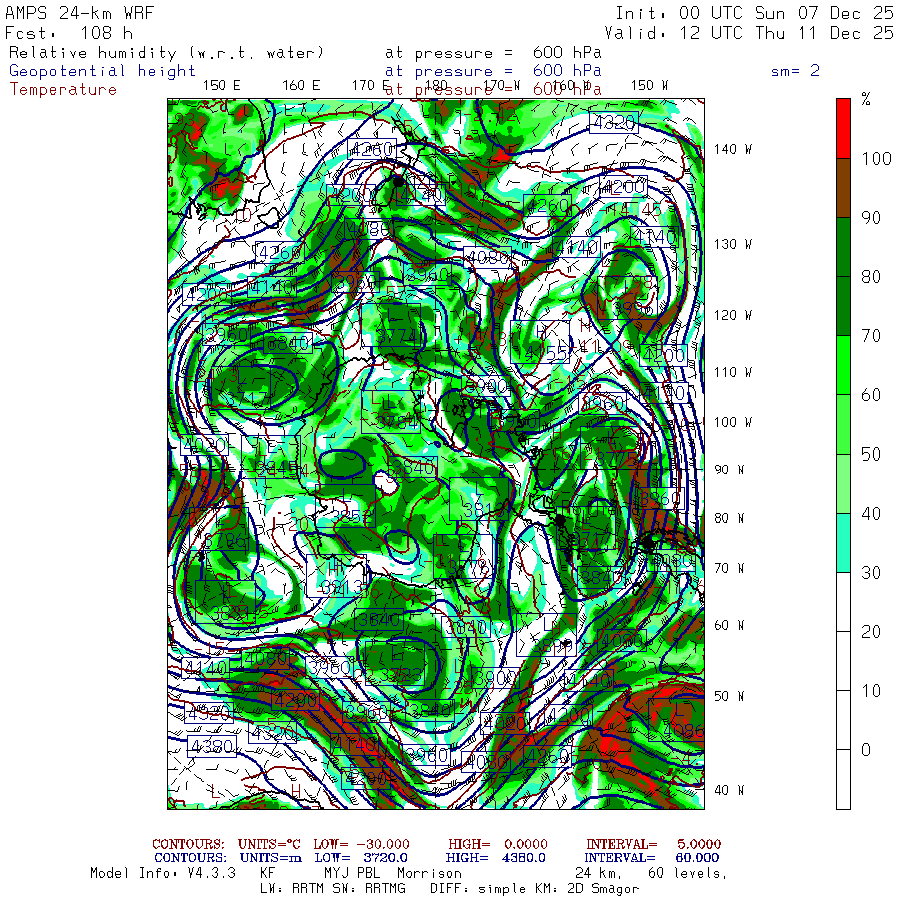Select the "Init: 00 UTC Sun 07 Dec 25" line
900x900 pixels.
pos(754,13)
